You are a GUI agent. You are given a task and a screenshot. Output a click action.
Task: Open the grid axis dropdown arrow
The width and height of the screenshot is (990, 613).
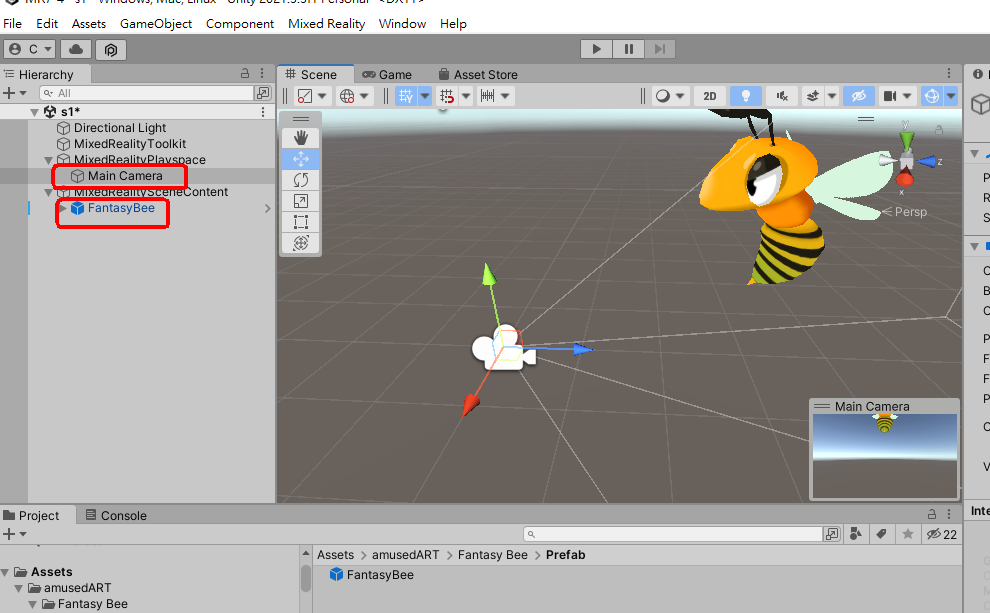tap(425, 96)
